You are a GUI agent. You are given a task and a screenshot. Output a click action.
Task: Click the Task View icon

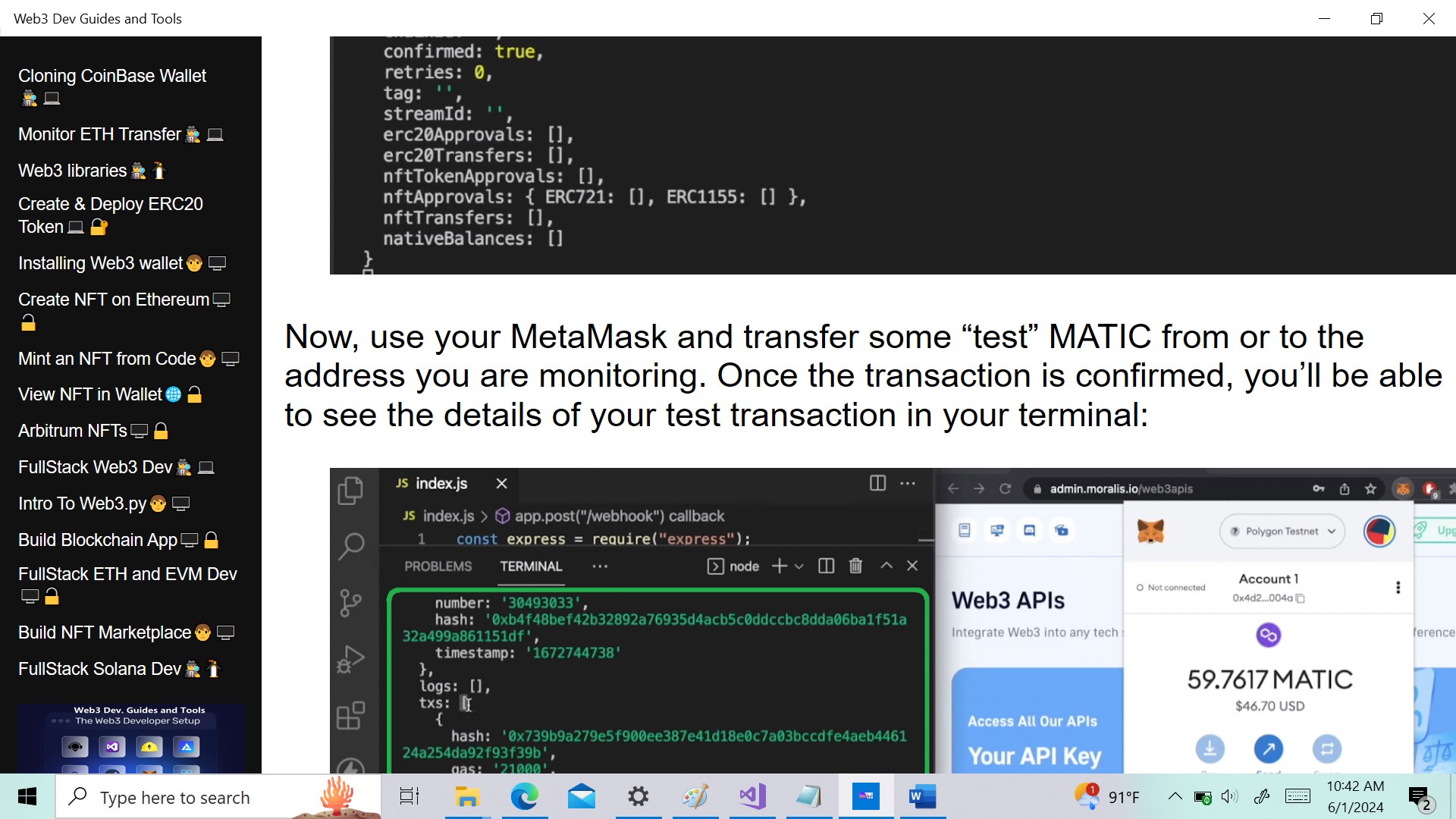tap(409, 796)
